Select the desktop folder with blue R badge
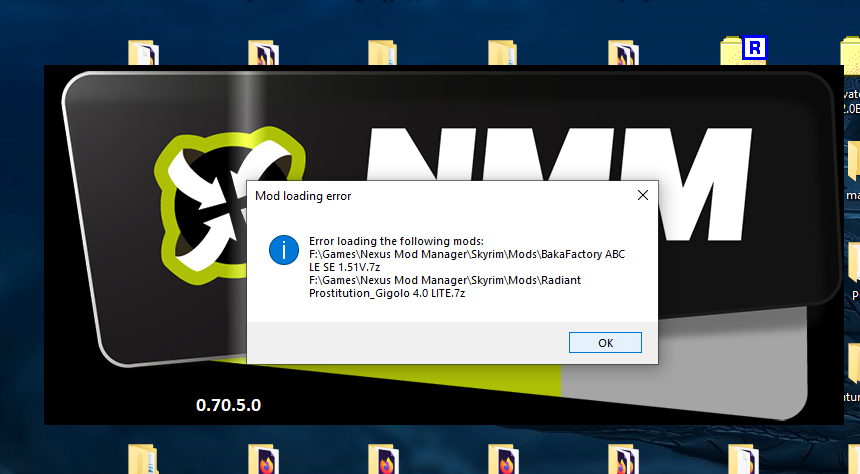Viewport: 860px width, 474px height. pos(743,51)
